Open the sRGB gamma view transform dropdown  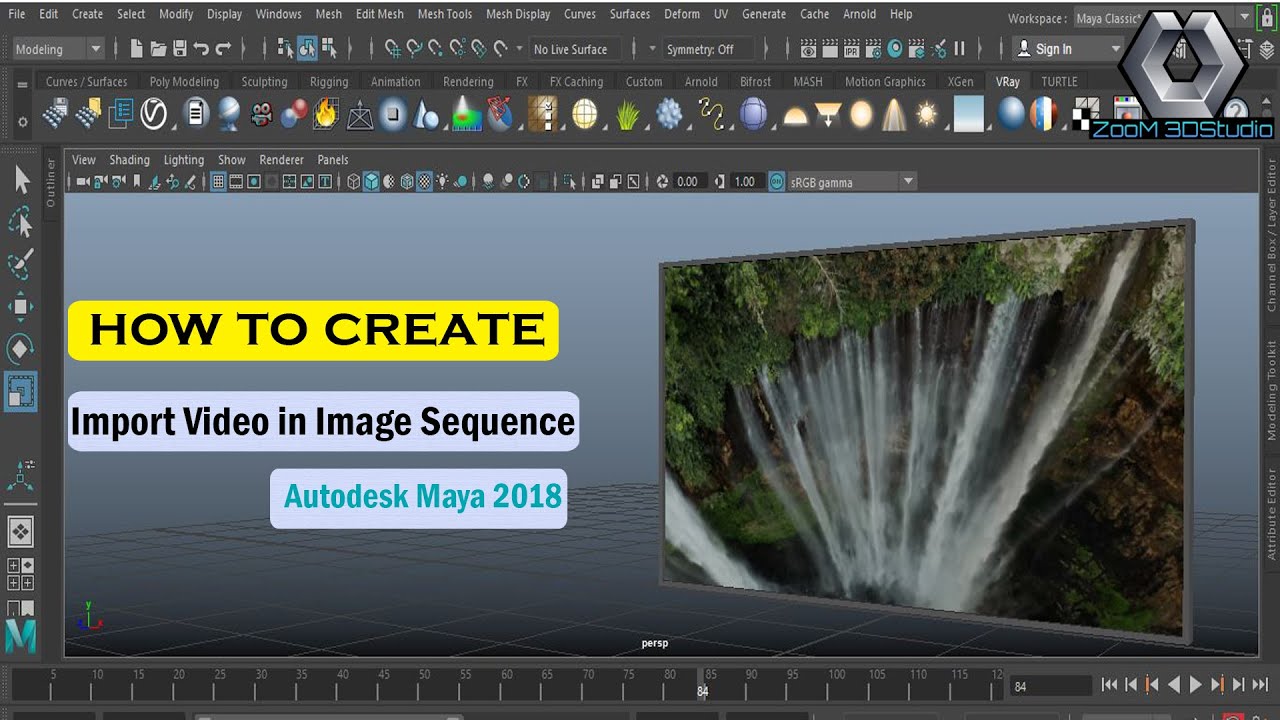[852, 182]
